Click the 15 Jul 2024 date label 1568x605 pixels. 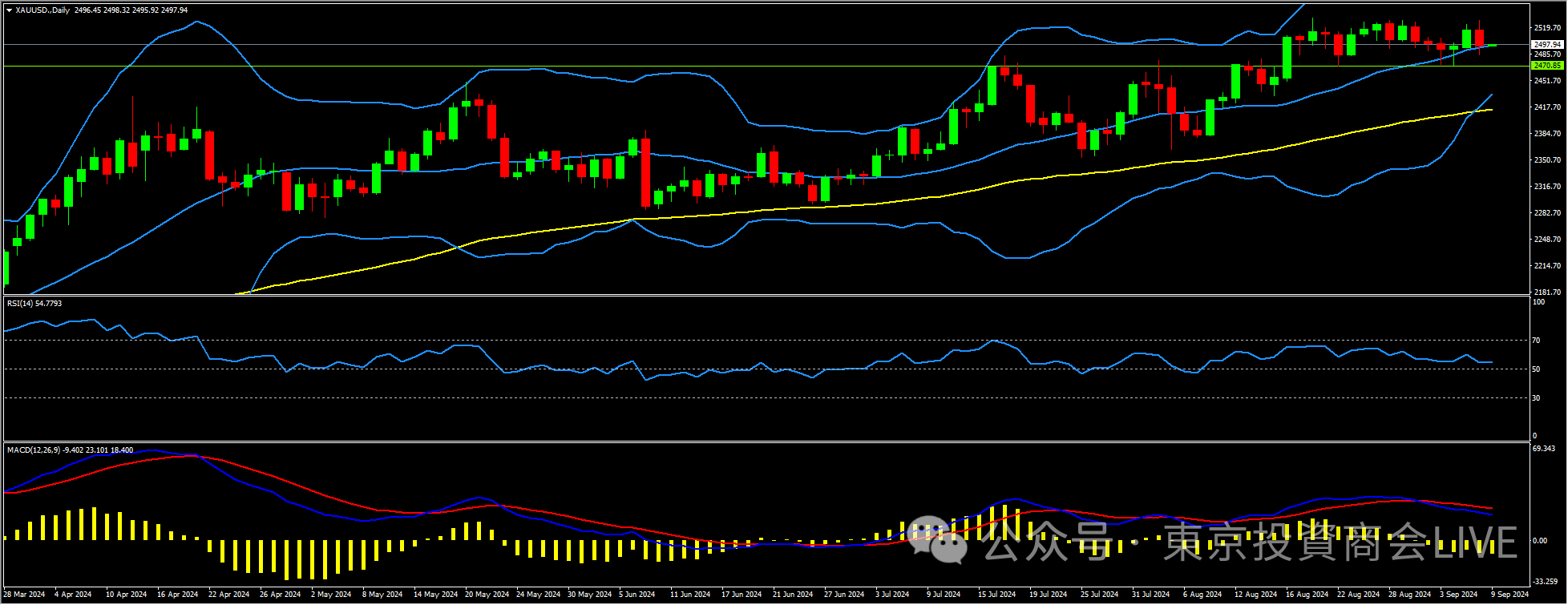(x=996, y=595)
